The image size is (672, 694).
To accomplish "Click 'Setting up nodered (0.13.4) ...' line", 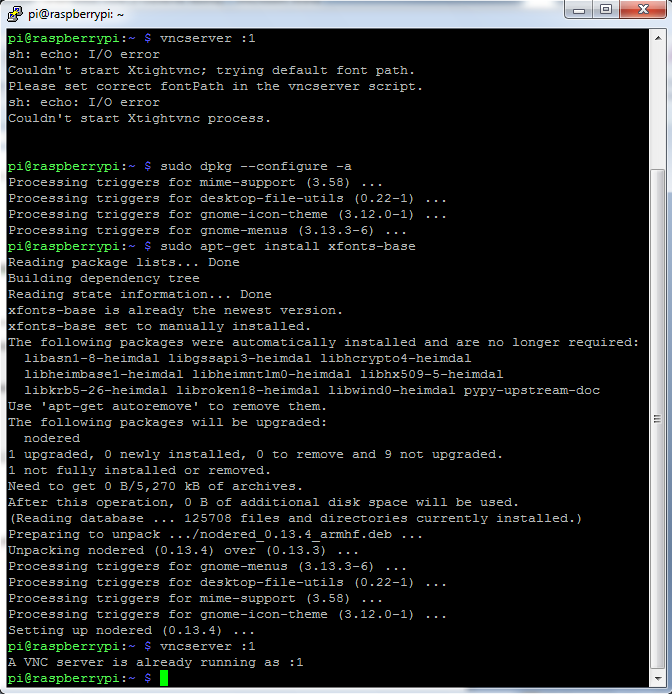I will (131, 630).
